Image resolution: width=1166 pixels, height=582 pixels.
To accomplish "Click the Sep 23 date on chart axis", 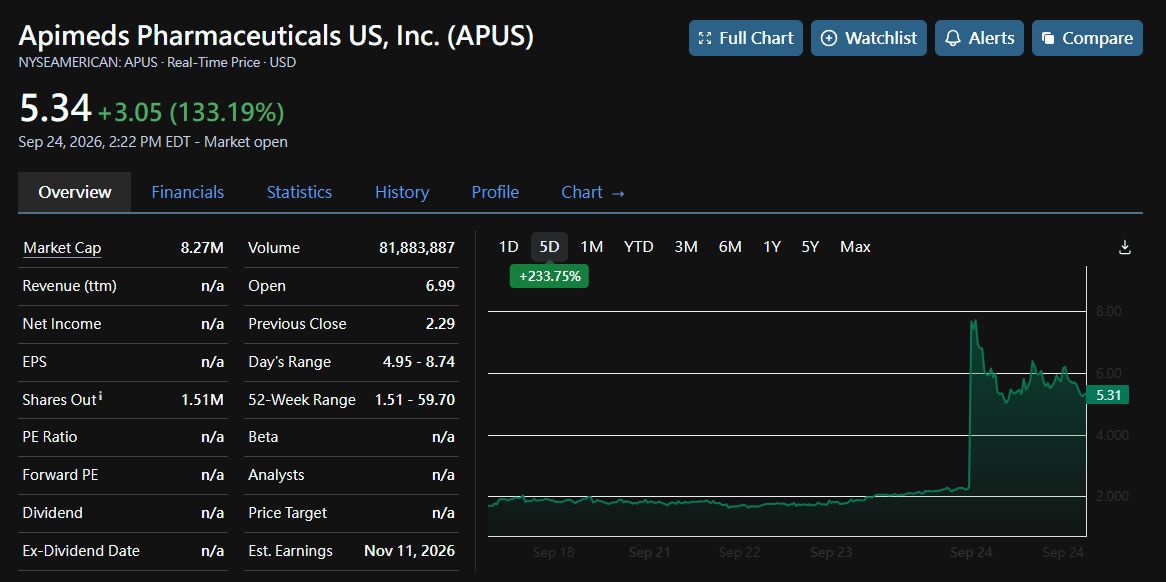I will click(x=831, y=553).
